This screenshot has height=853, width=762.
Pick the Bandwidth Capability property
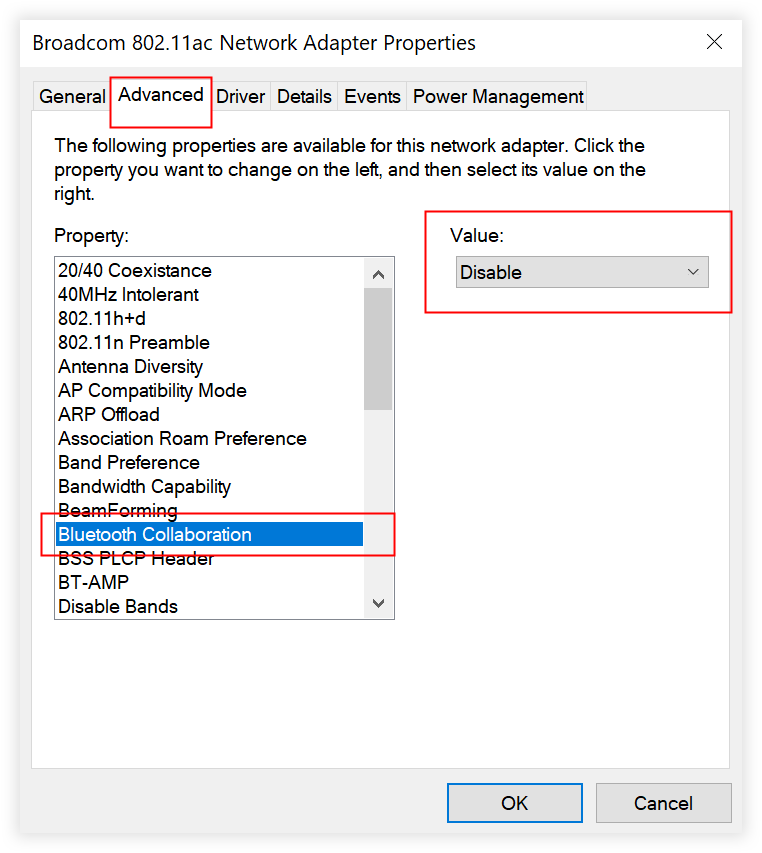click(x=210, y=486)
